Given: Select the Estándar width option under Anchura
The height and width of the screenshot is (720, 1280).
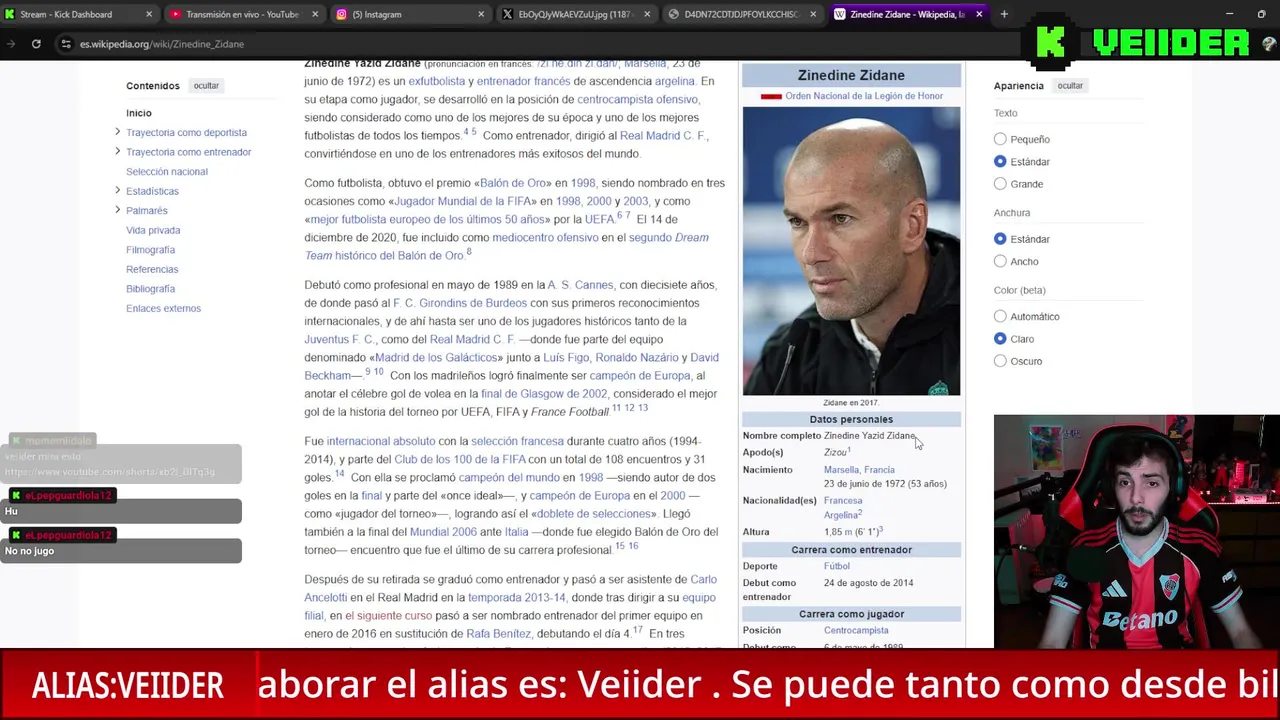Looking at the screenshot, I should click(x=1000, y=239).
